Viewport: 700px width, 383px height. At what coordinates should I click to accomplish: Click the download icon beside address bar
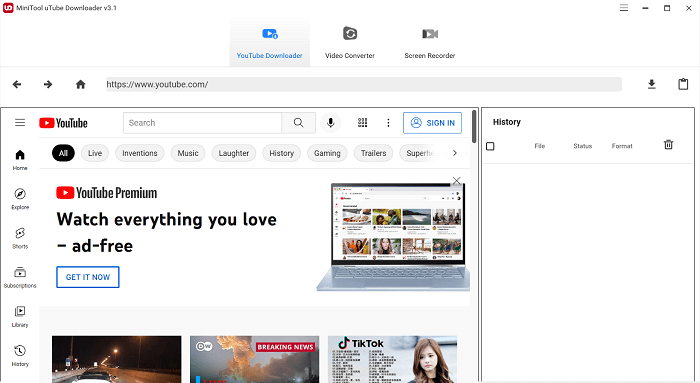(652, 84)
